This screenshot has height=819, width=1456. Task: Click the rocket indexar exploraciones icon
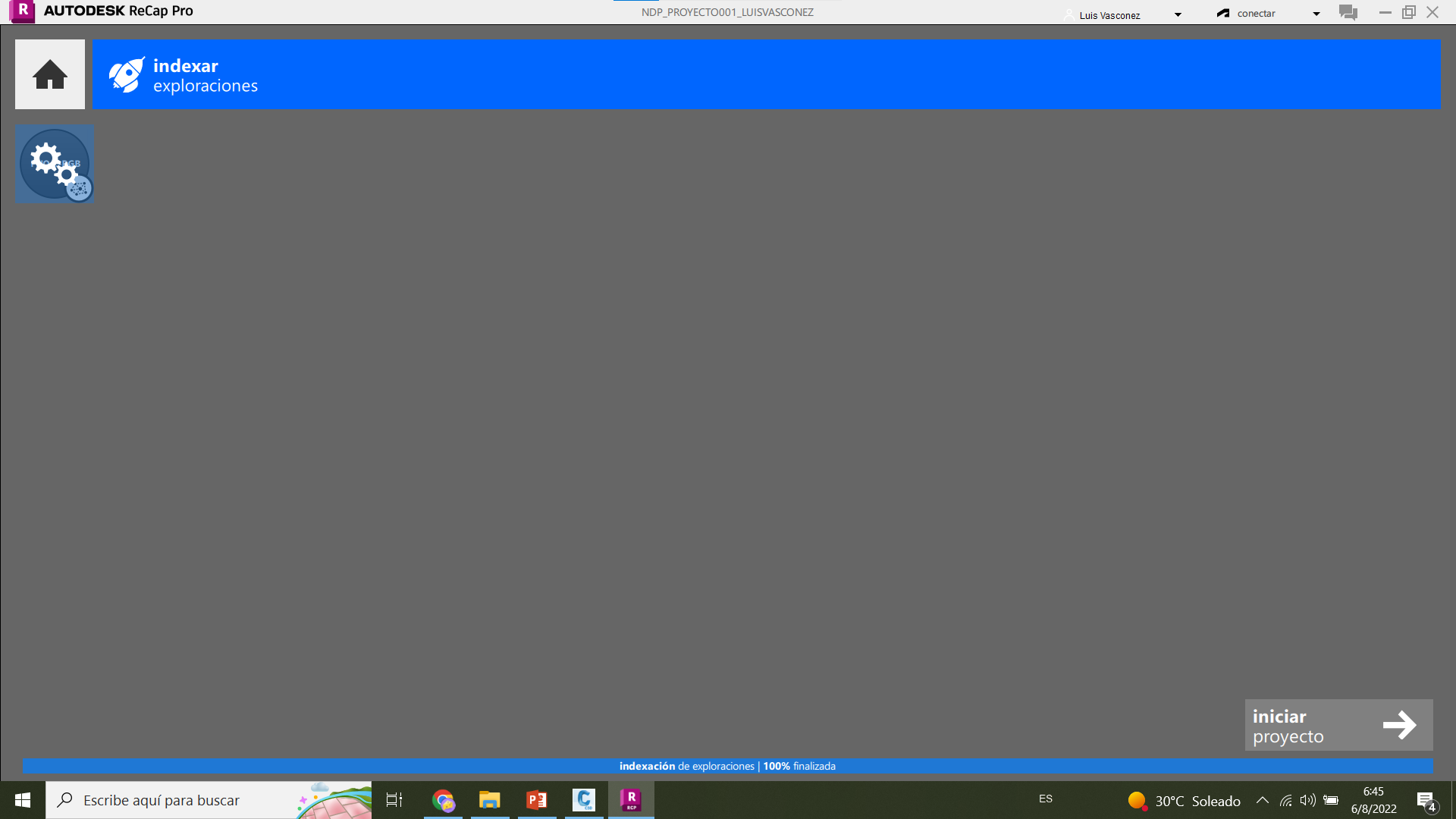[x=126, y=75]
